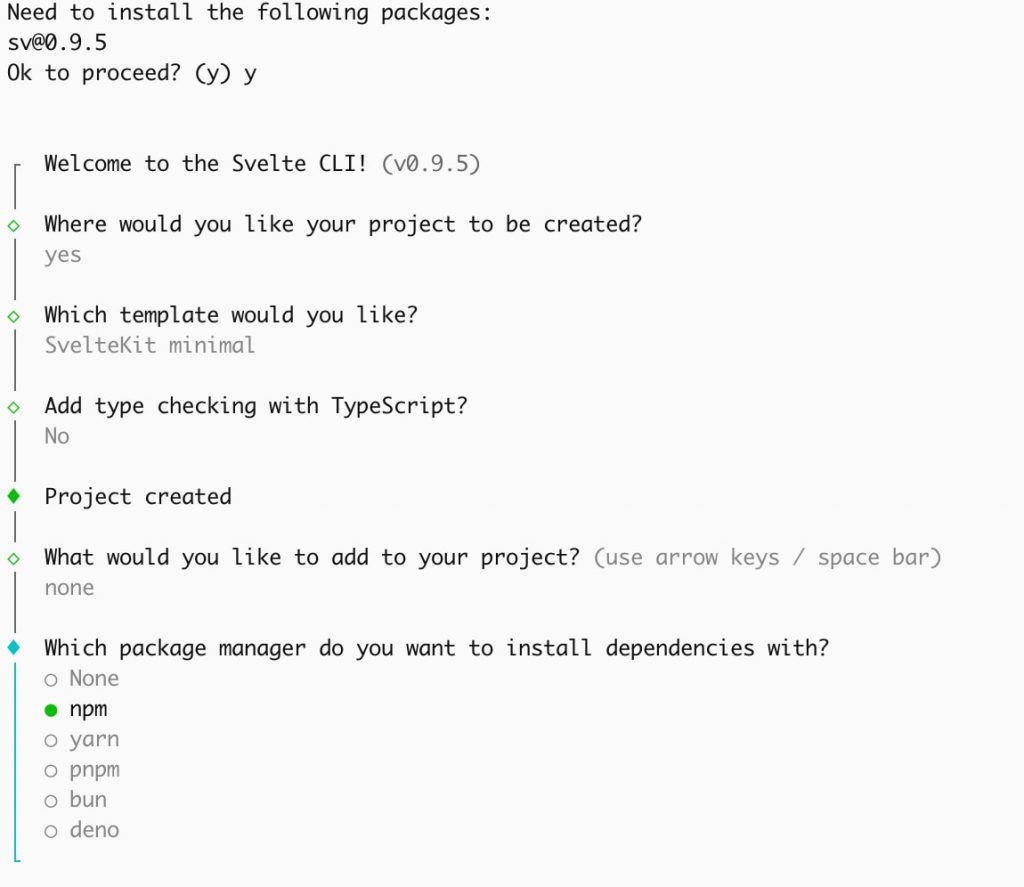The width and height of the screenshot is (1024, 887).
Task: Click the "No" TypeScript answer
Action: [x=57, y=436]
